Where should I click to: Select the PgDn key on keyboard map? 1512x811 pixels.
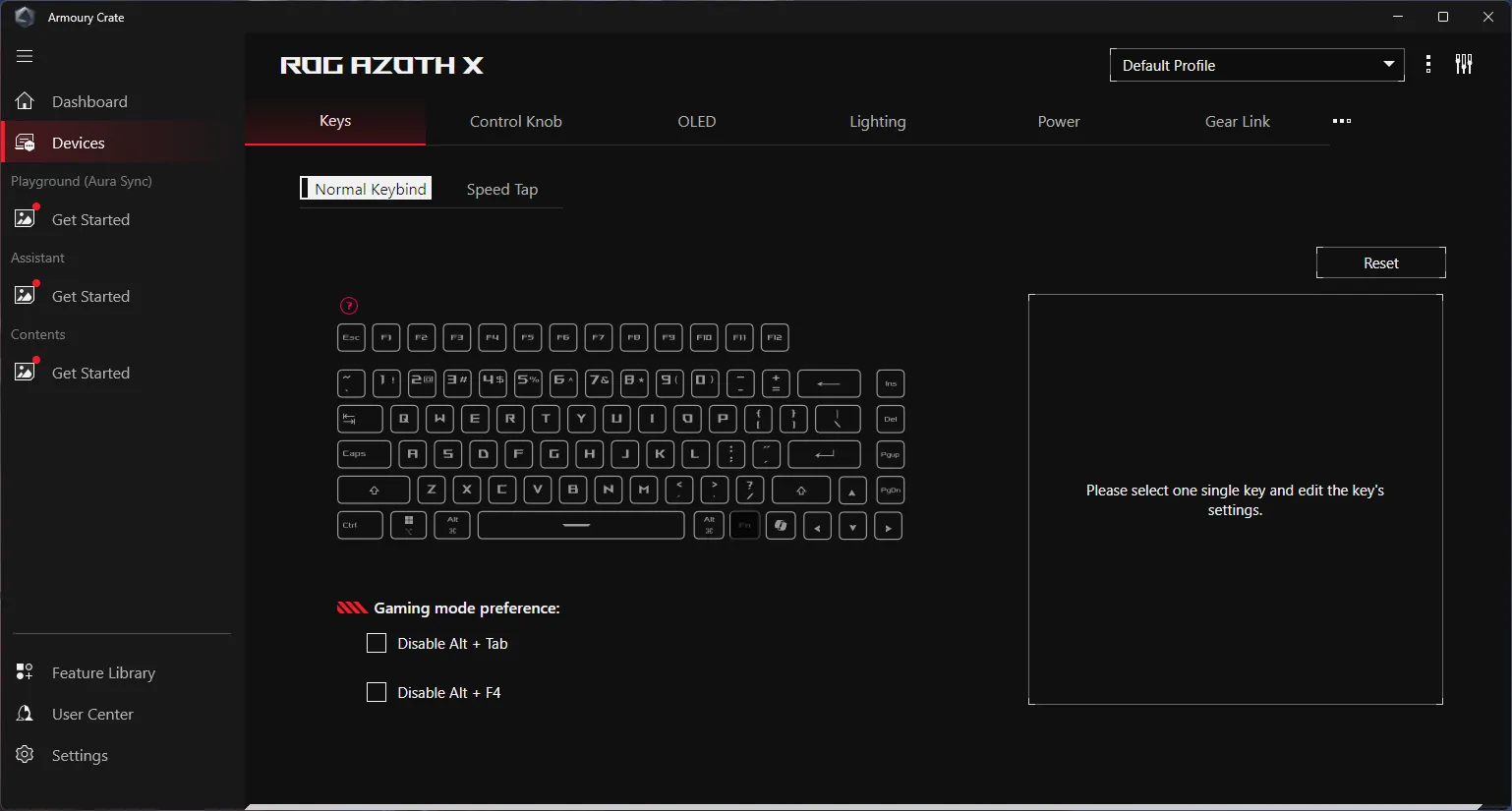pyautogui.click(x=891, y=490)
